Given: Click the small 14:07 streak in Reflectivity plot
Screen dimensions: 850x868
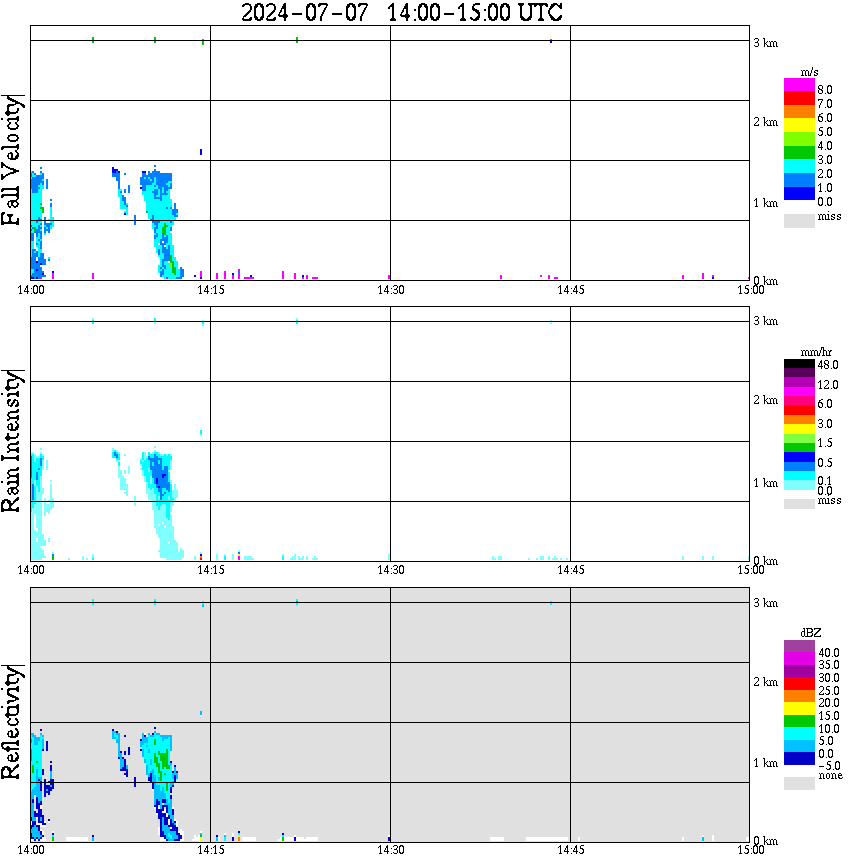Looking at the screenshot, I should click(x=121, y=753).
